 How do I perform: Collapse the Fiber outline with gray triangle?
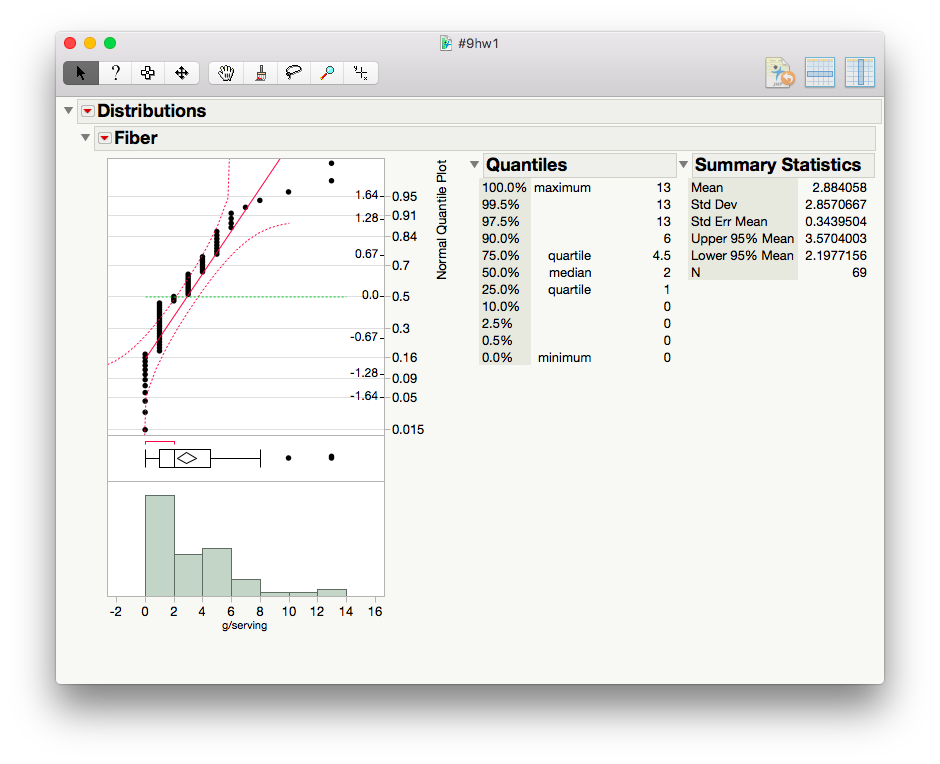click(x=85, y=138)
